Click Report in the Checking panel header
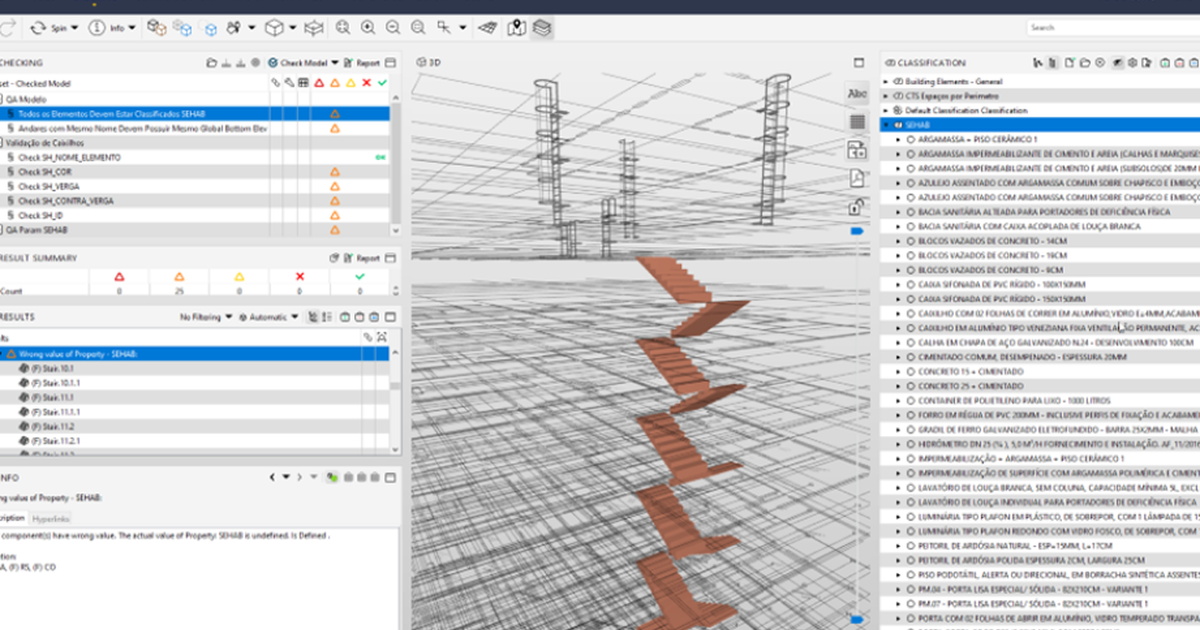This screenshot has height=630, width=1200. click(364, 62)
